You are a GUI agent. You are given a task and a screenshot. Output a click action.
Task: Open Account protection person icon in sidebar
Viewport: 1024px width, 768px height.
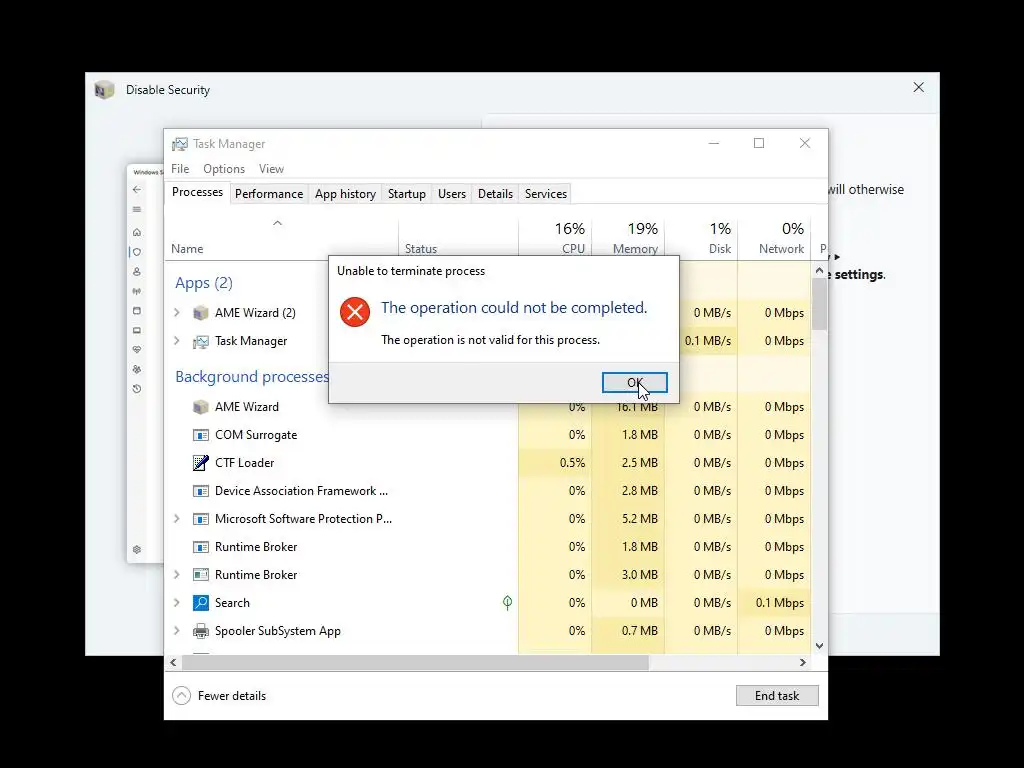tap(136, 272)
